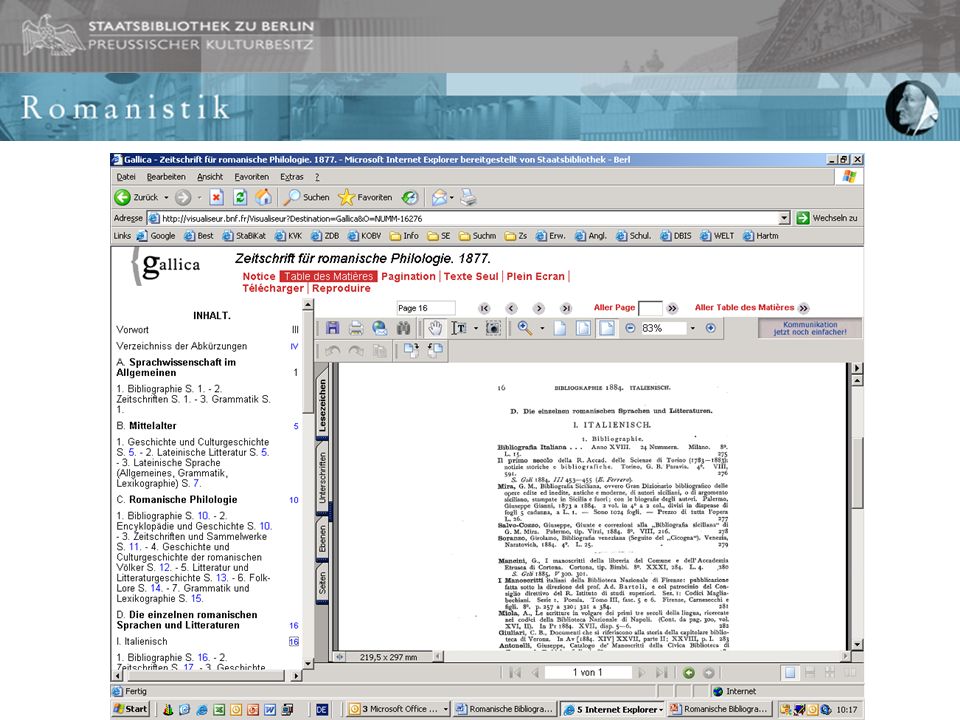Image resolution: width=960 pixels, height=720 pixels.
Task: Stop page loading with the red X icon
Action: coord(216,197)
